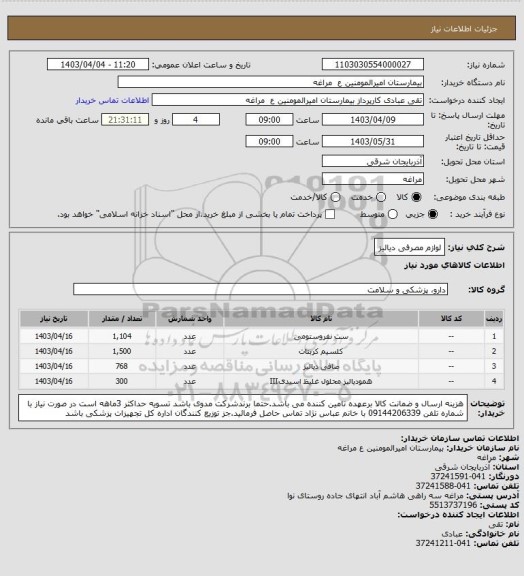Screen dimensions: 524x576
Task: Select the صافی دیالیز item name
Action: tap(321, 366)
